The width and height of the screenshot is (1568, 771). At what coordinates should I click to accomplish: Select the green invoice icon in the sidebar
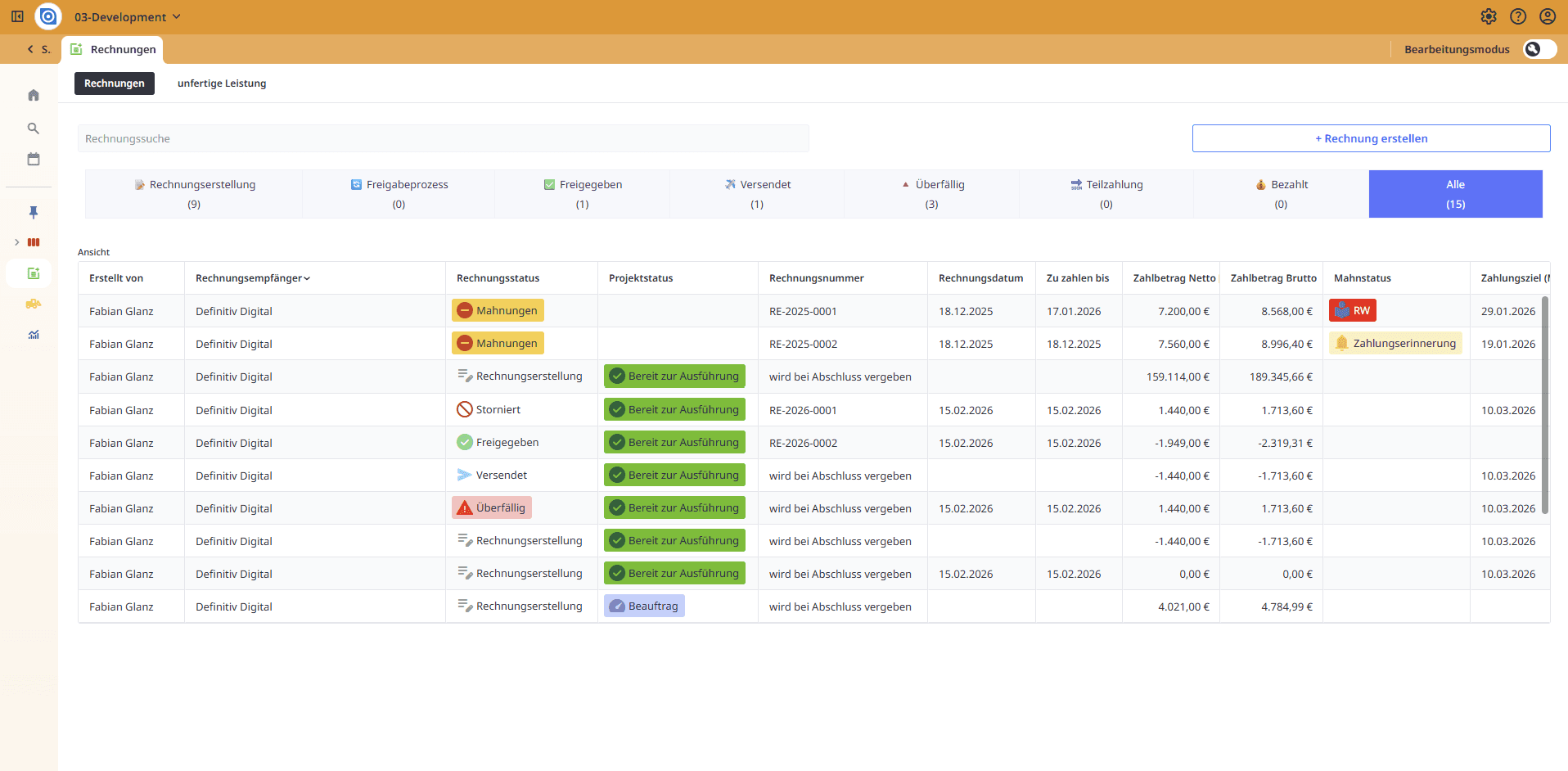(33, 273)
